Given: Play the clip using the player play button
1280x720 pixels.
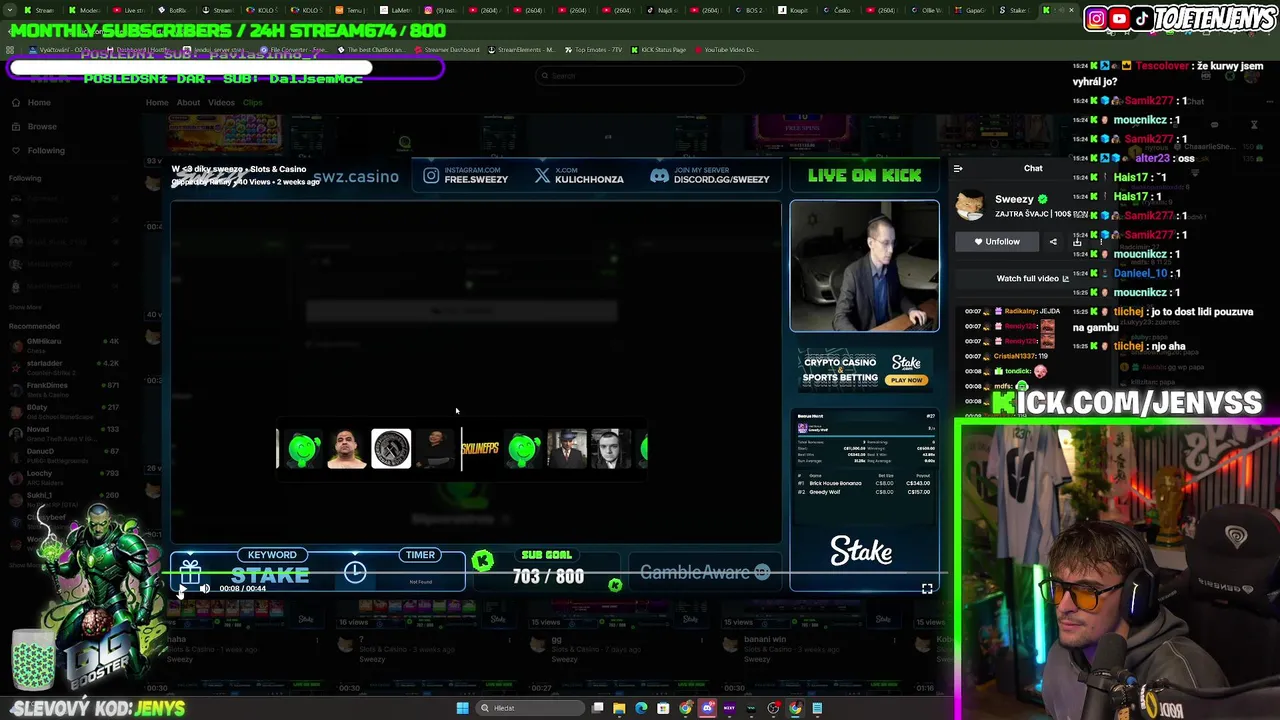Looking at the screenshot, I should [182, 589].
